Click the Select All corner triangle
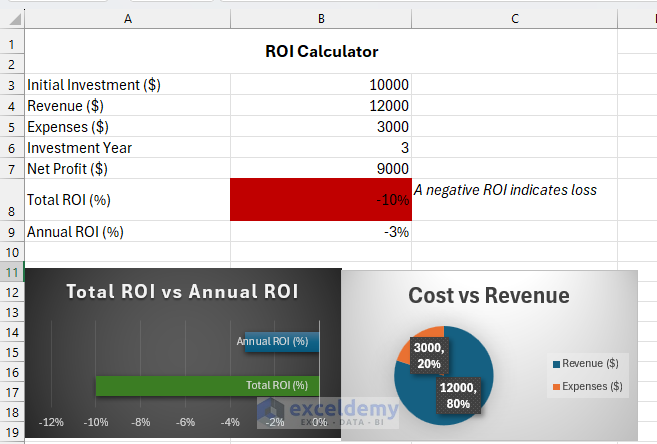This screenshot has width=657, height=444. click(x=15, y=19)
